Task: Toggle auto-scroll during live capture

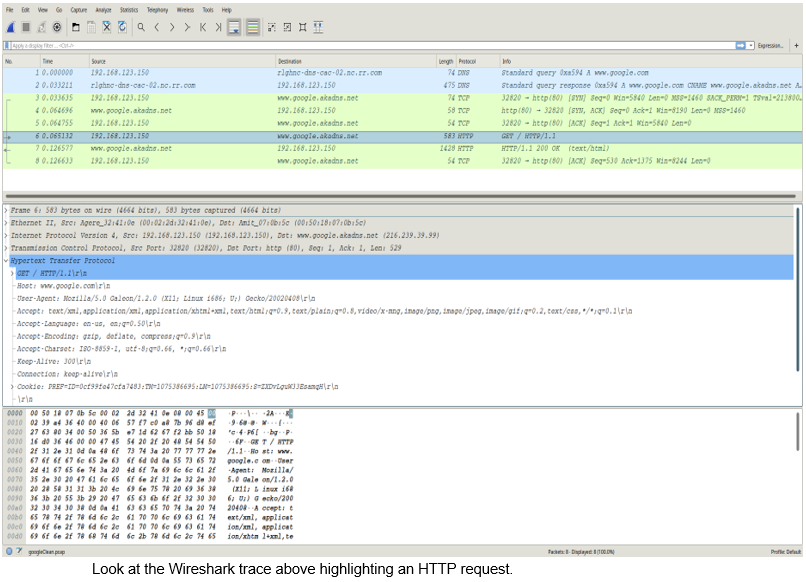Action: 234,27
